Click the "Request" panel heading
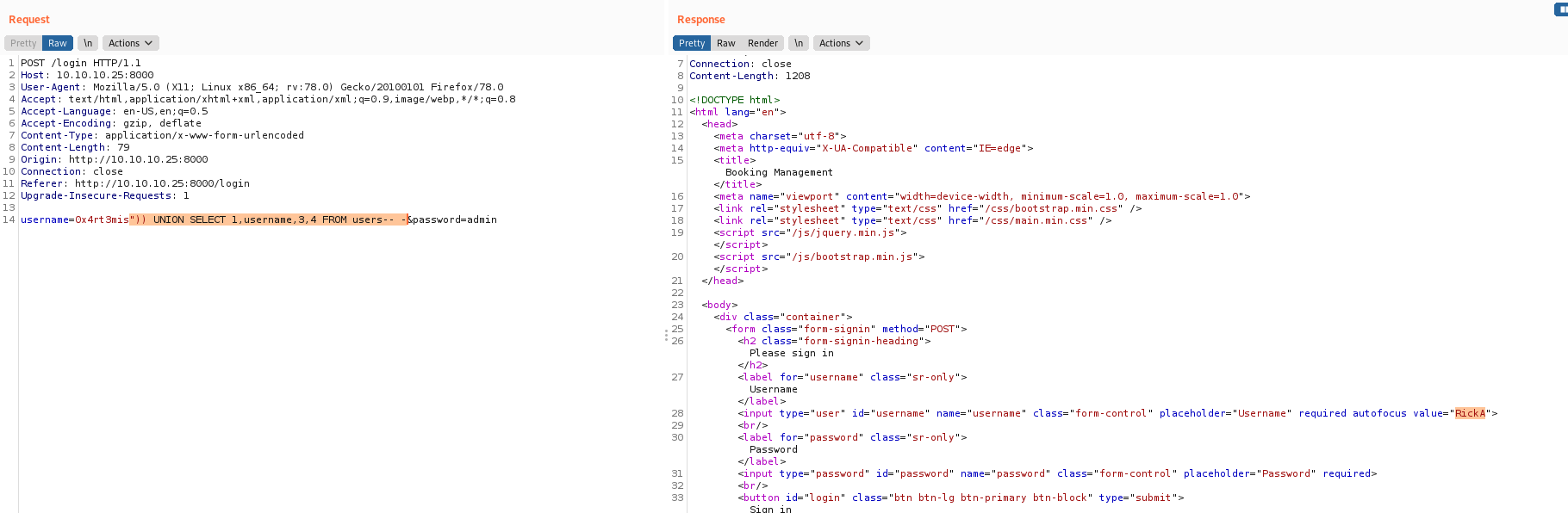The image size is (1568, 513). 29,20
